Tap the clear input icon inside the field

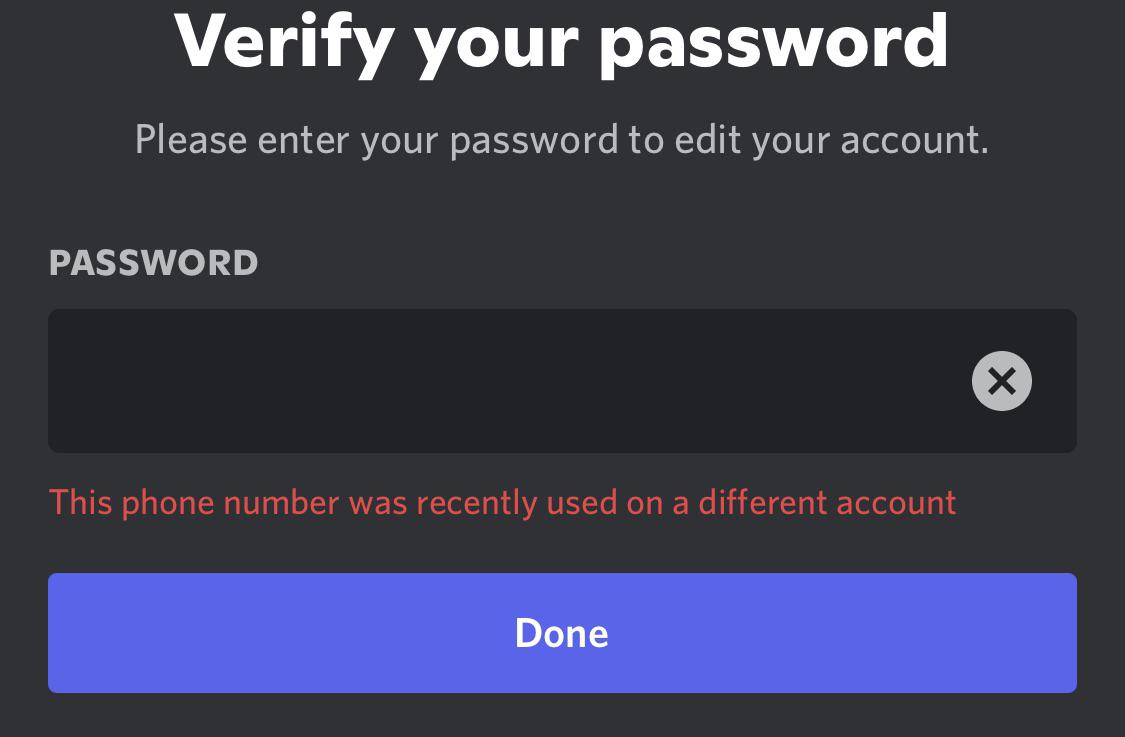tap(1001, 381)
